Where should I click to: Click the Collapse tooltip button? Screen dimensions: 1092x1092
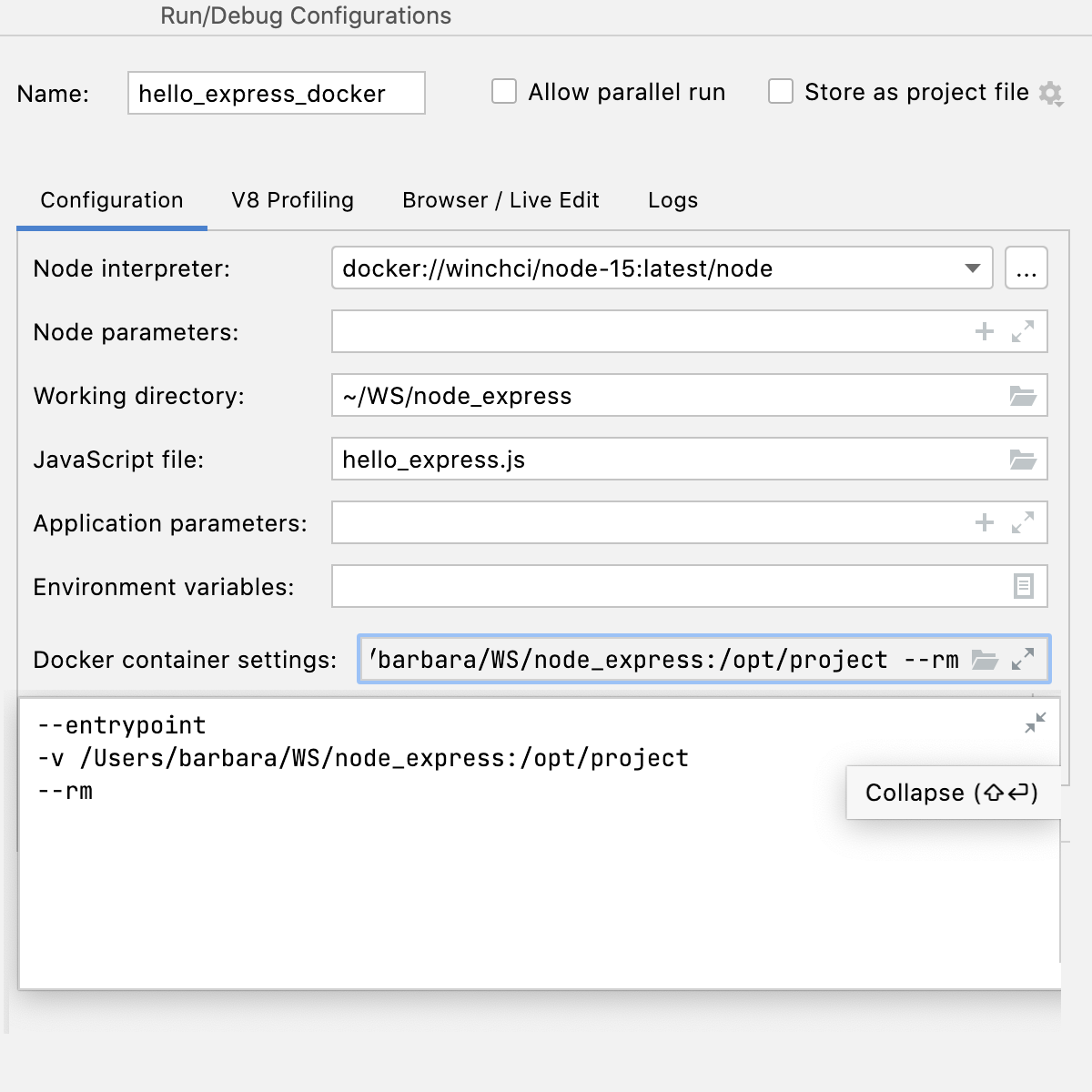tap(952, 793)
